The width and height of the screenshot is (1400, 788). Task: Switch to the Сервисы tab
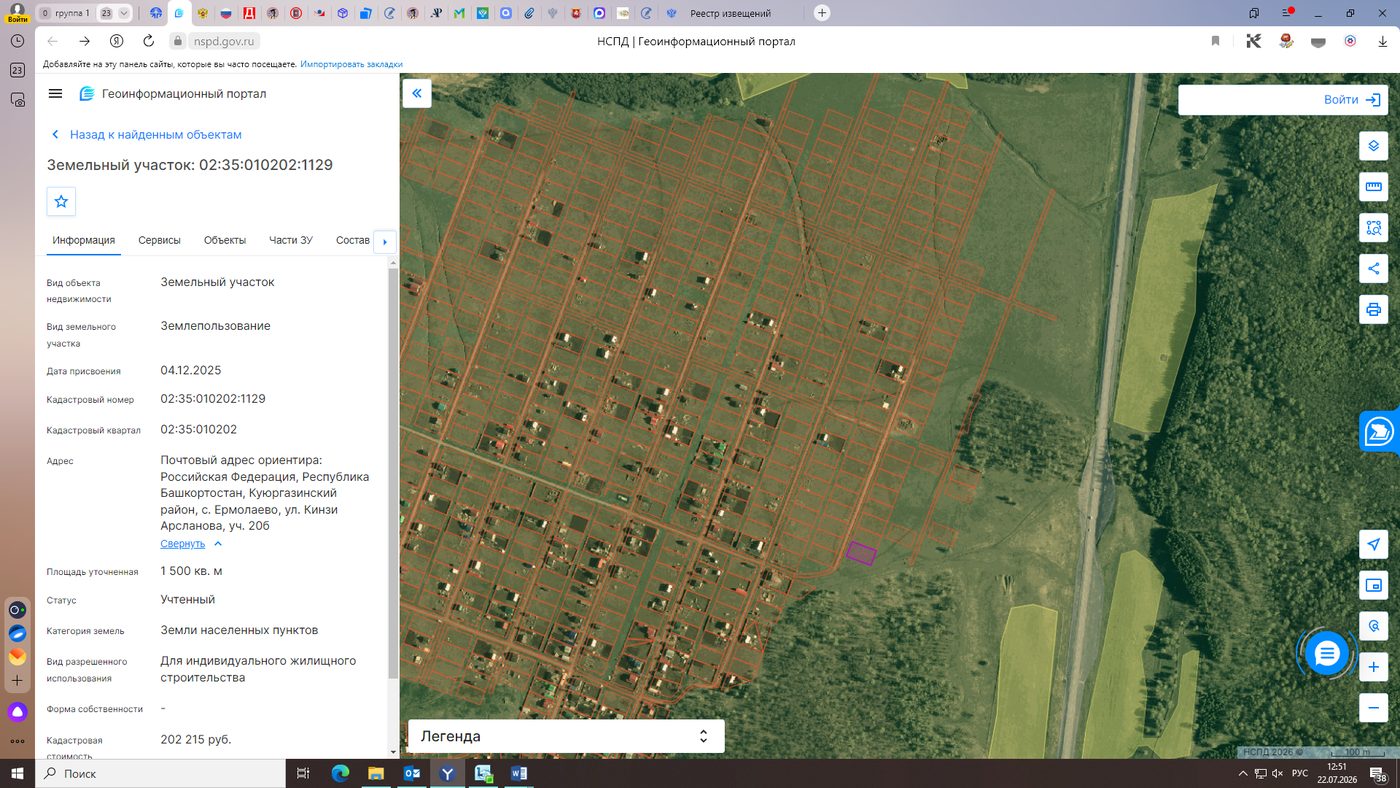[159, 240]
